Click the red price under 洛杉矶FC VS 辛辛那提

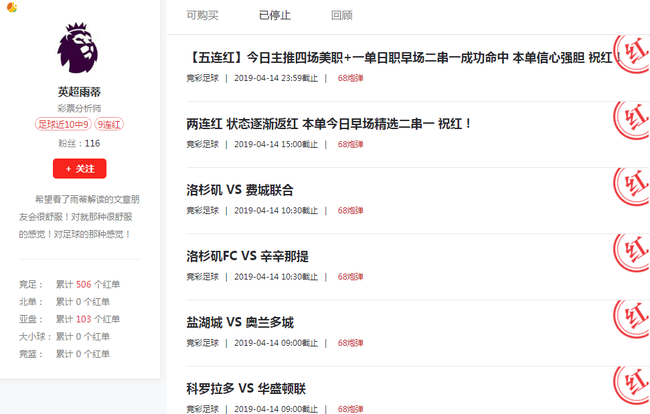coord(350,277)
